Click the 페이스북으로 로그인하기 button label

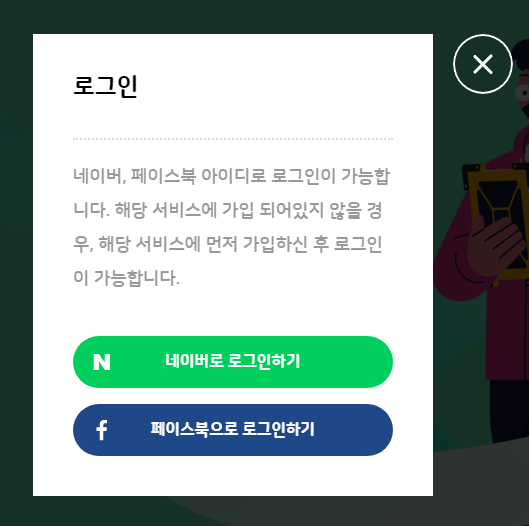click(232, 429)
